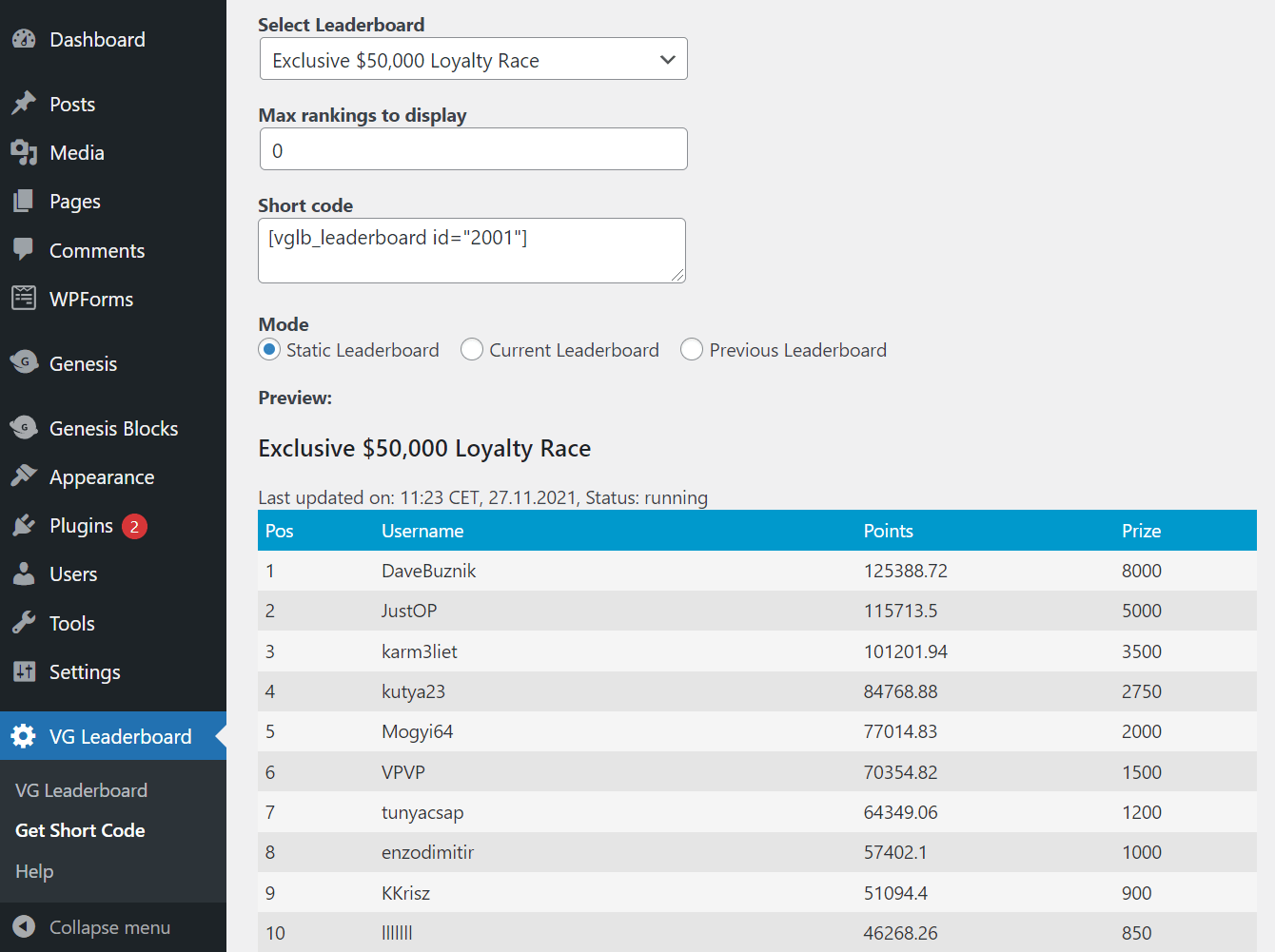The image size is (1275, 952).
Task: Open the Tools menu item
Action: coord(113,623)
